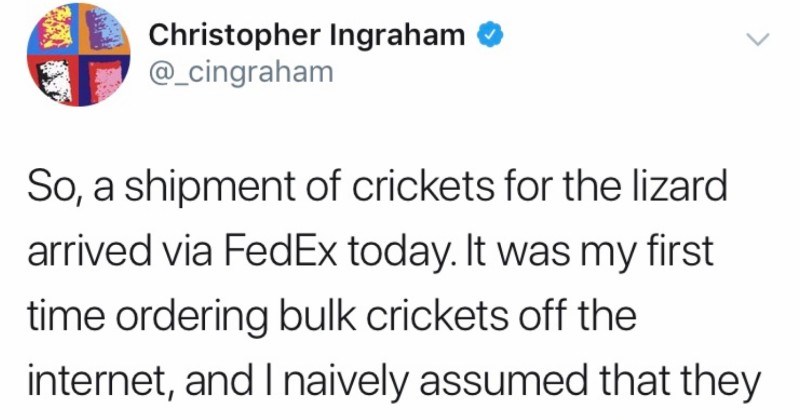800x420 pixels.
Task: Click the purple pop-tart on orange avatar quadrant
Action: click(105, 29)
